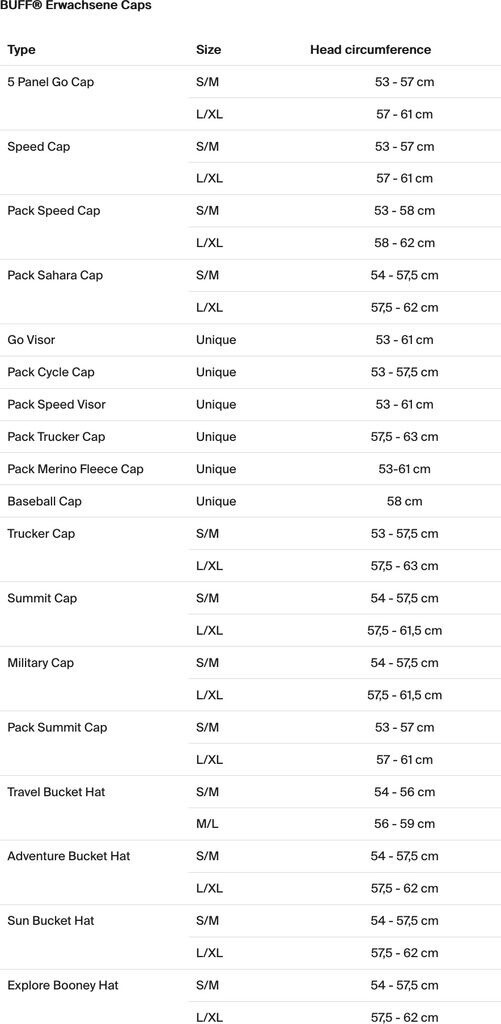Image resolution: width=501 pixels, height=1024 pixels.
Task: Select the 'Pack Merino Fleece Cap' row
Action: coord(250,469)
